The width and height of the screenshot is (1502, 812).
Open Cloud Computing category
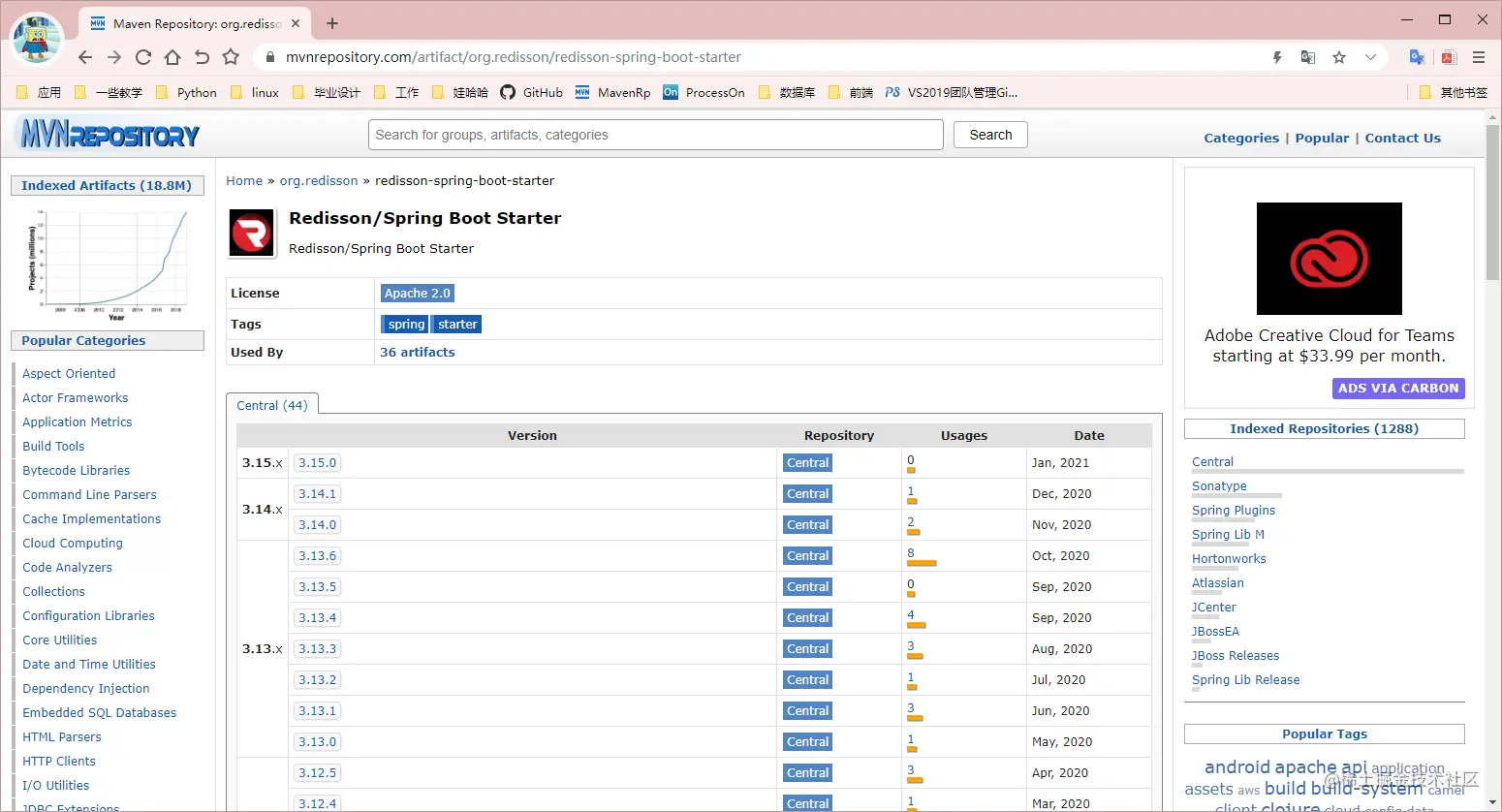click(x=73, y=543)
